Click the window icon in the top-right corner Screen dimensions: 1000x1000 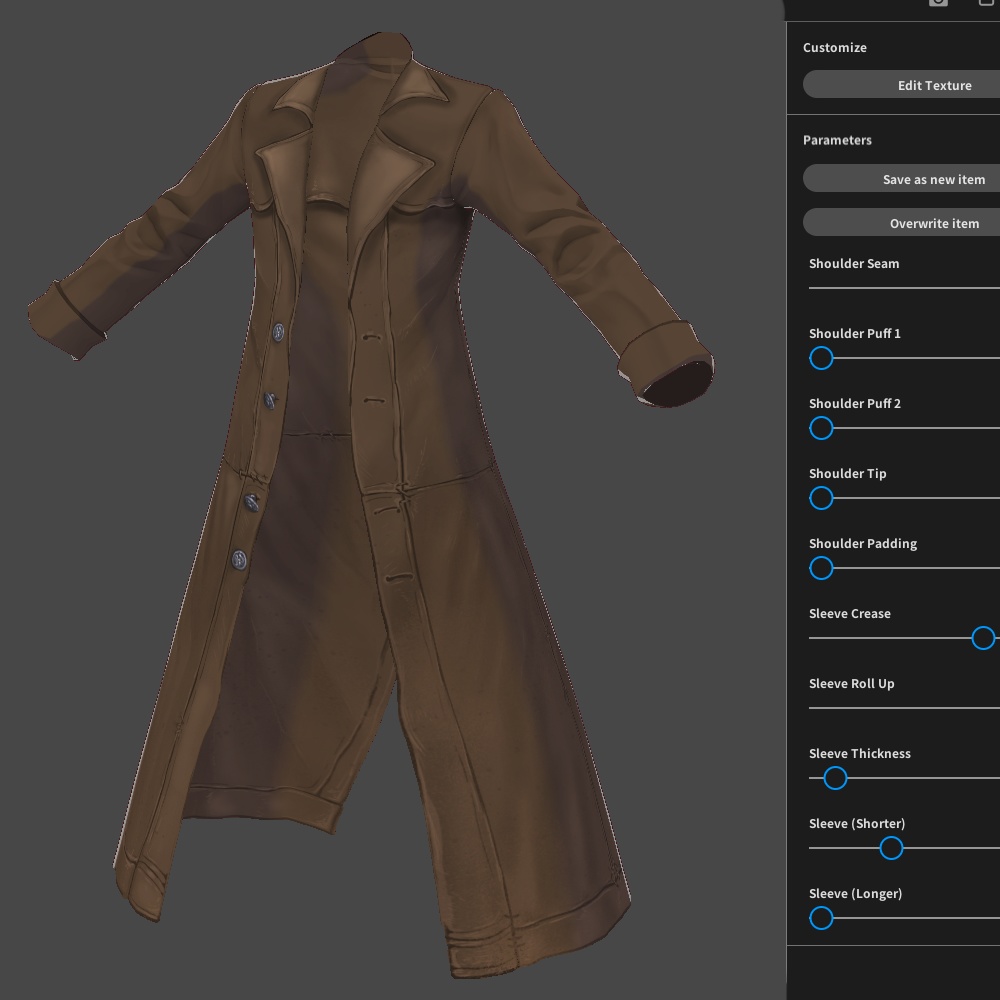(989, 3)
